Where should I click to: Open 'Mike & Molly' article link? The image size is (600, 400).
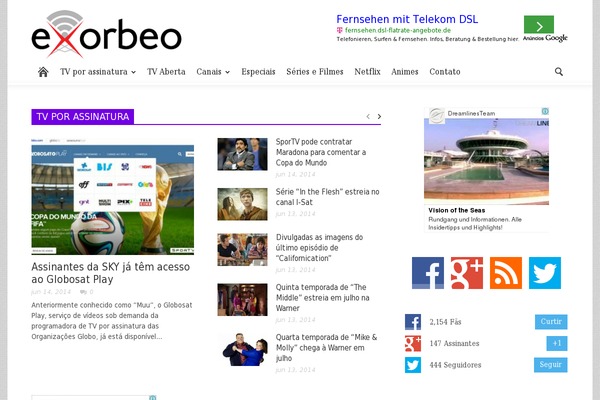(326, 348)
